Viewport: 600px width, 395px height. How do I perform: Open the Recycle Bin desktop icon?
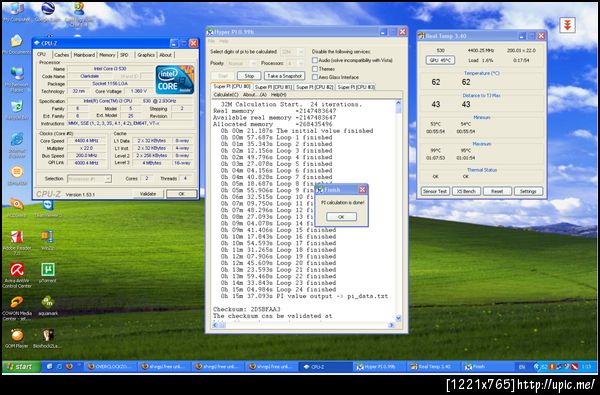point(17,110)
